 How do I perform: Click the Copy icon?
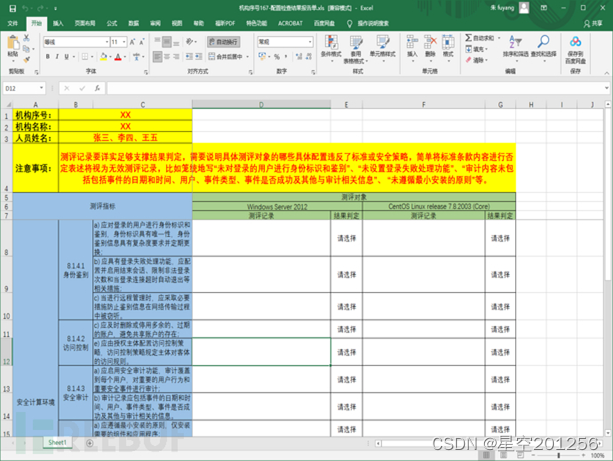(x=27, y=49)
